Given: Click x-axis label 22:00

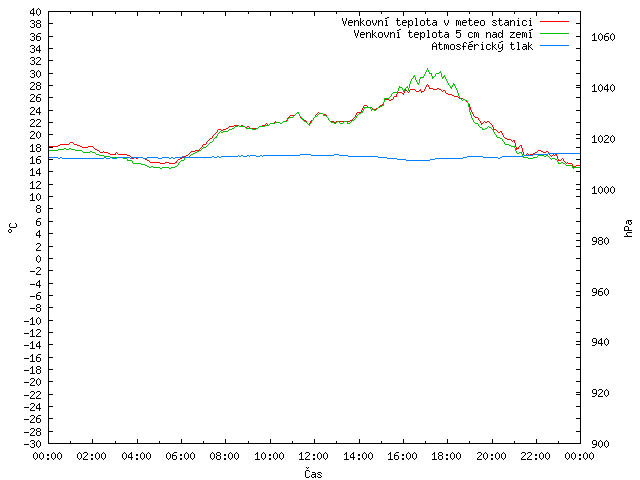Looking at the screenshot, I should pyautogui.click(x=536, y=456).
